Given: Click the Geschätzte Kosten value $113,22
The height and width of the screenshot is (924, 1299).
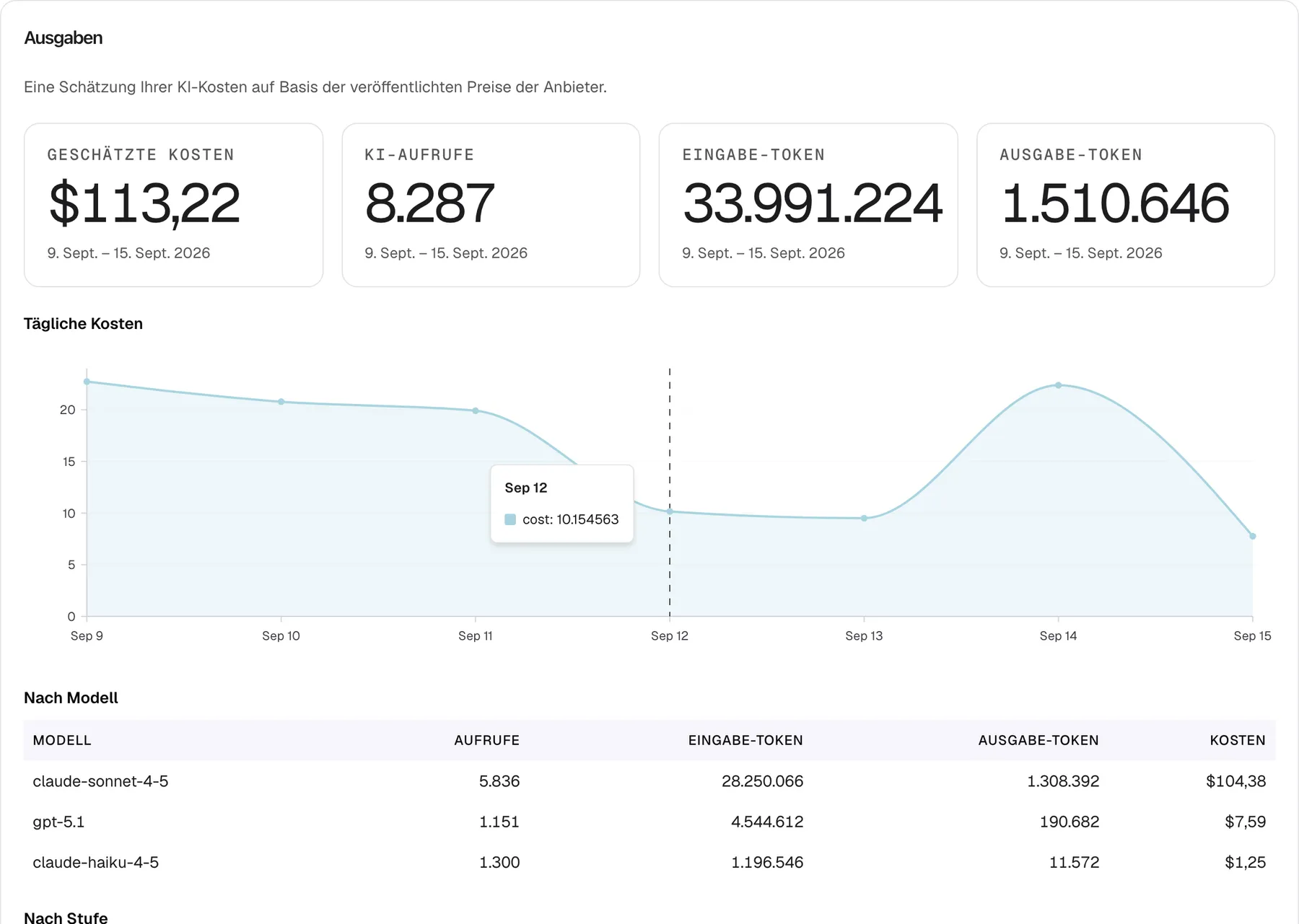Looking at the screenshot, I should pos(144,203).
